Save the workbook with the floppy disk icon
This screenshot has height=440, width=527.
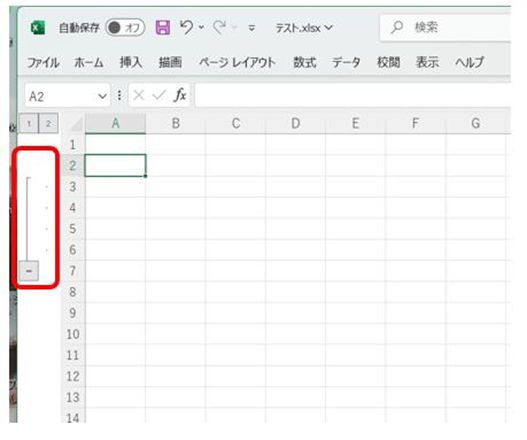pos(163,27)
